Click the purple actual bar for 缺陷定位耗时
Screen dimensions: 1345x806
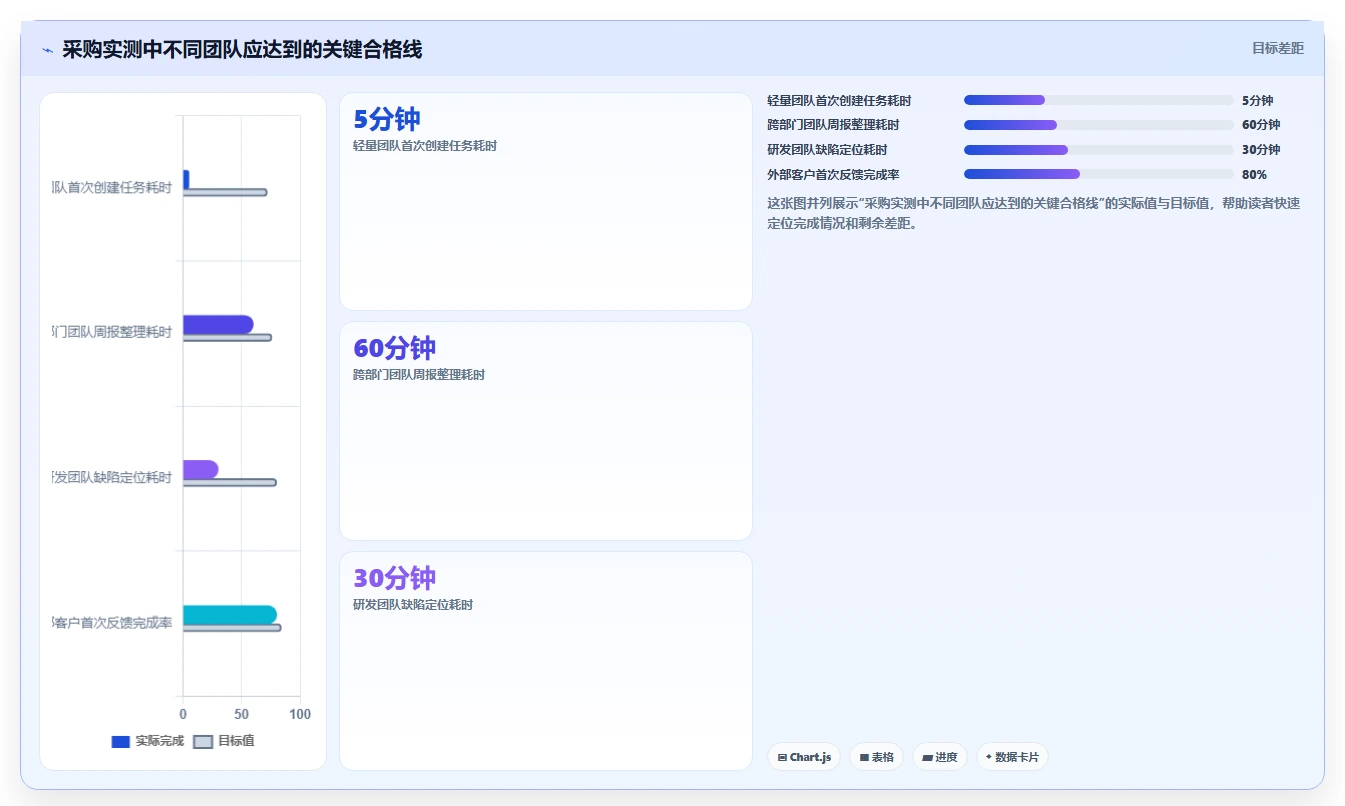click(x=200, y=469)
